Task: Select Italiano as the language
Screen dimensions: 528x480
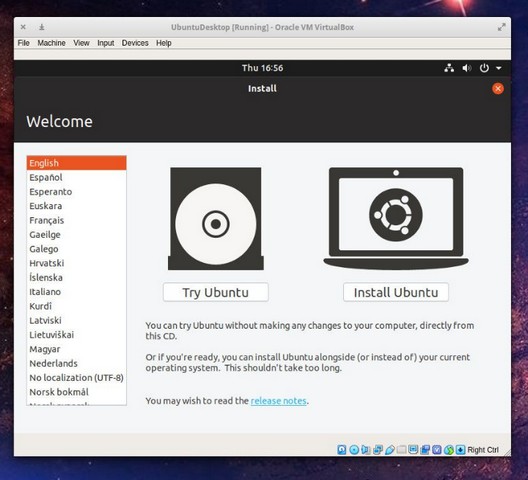Action: (76, 292)
